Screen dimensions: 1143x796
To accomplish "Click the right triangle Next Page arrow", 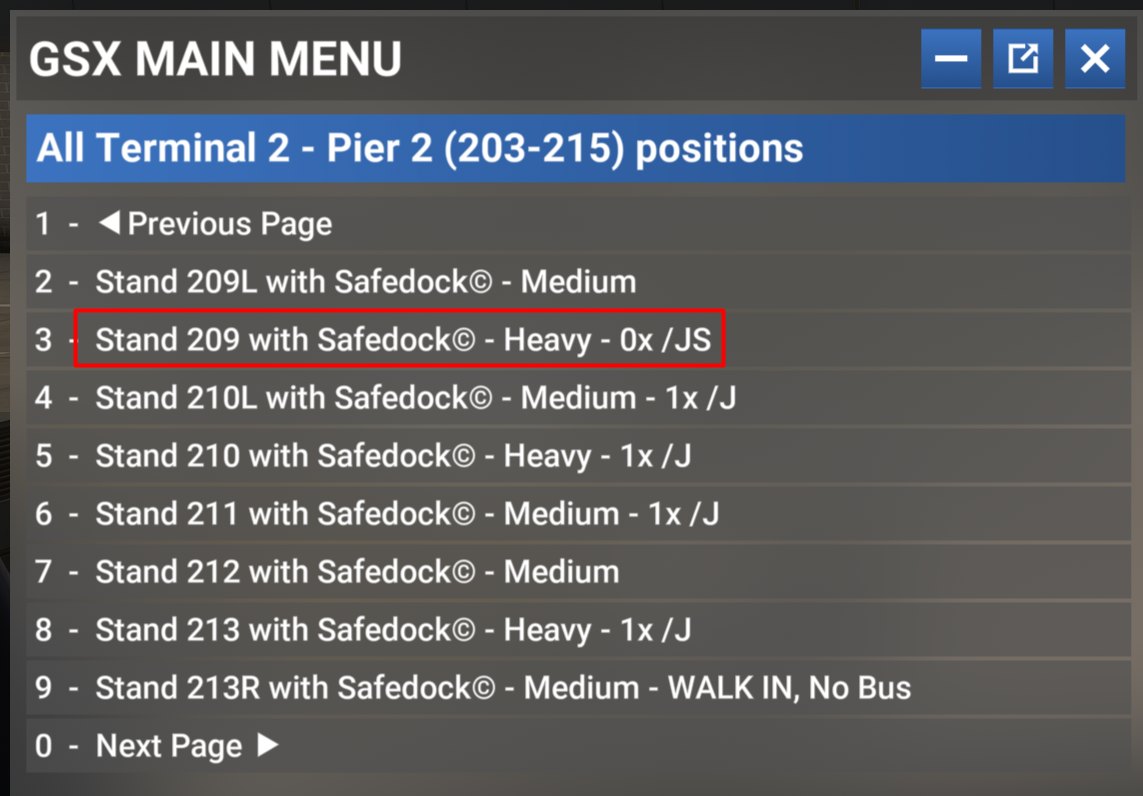I will tap(267, 745).
